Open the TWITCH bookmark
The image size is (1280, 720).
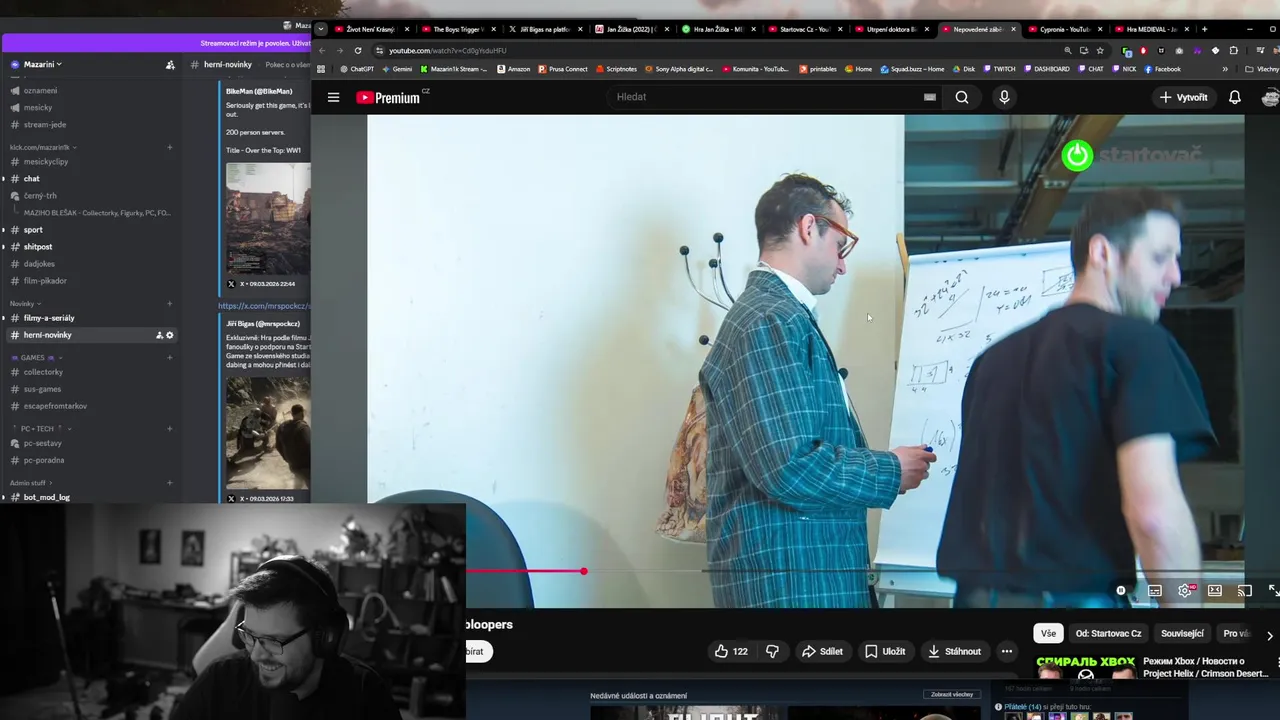pos(999,69)
